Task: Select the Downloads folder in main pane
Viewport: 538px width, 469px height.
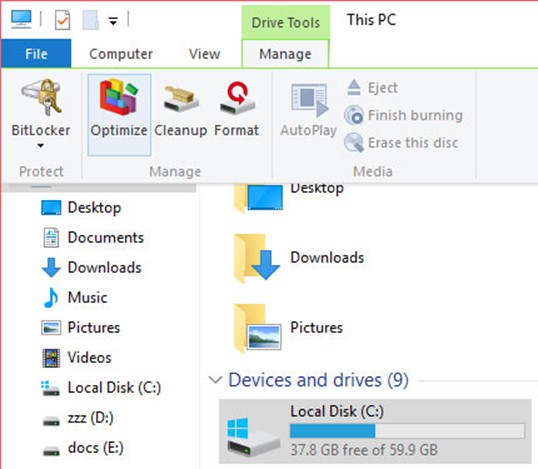Action: pos(299,258)
